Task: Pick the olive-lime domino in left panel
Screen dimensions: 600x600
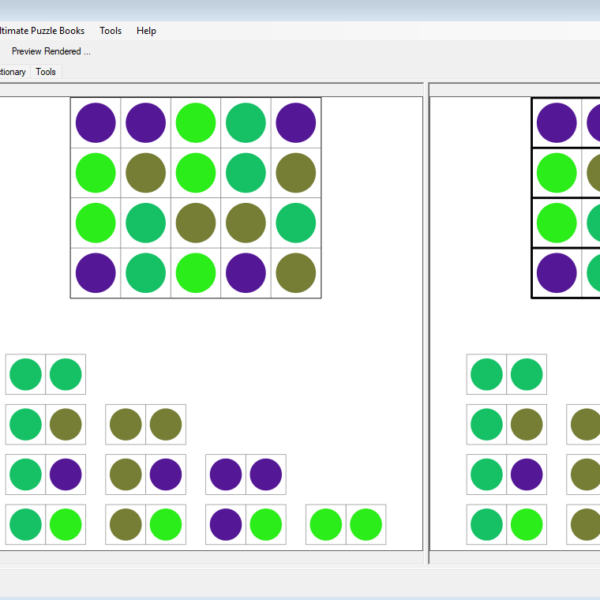Action: [x=145, y=524]
